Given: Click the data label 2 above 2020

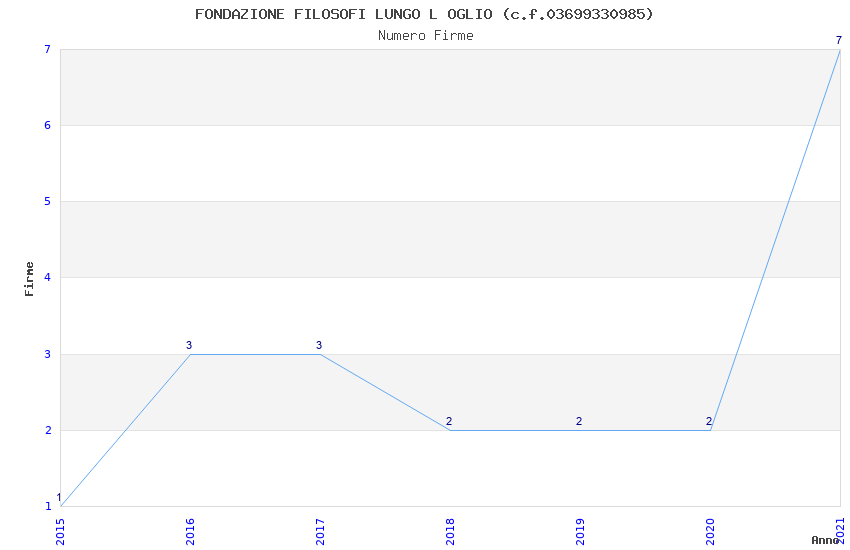Looking at the screenshot, I should [x=709, y=421].
